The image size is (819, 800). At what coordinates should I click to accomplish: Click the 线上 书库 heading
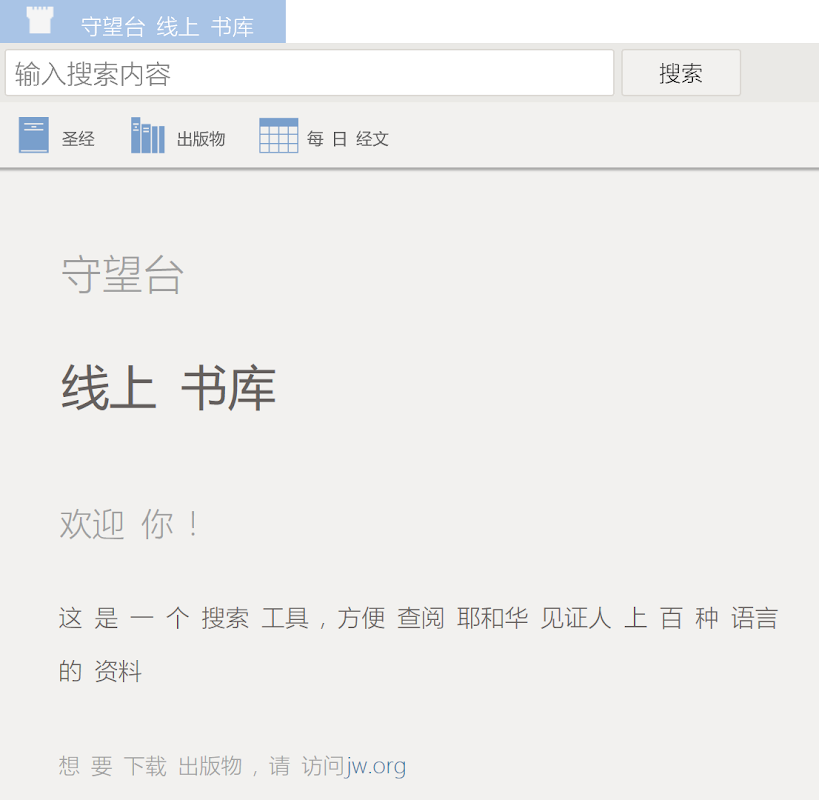click(168, 387)
